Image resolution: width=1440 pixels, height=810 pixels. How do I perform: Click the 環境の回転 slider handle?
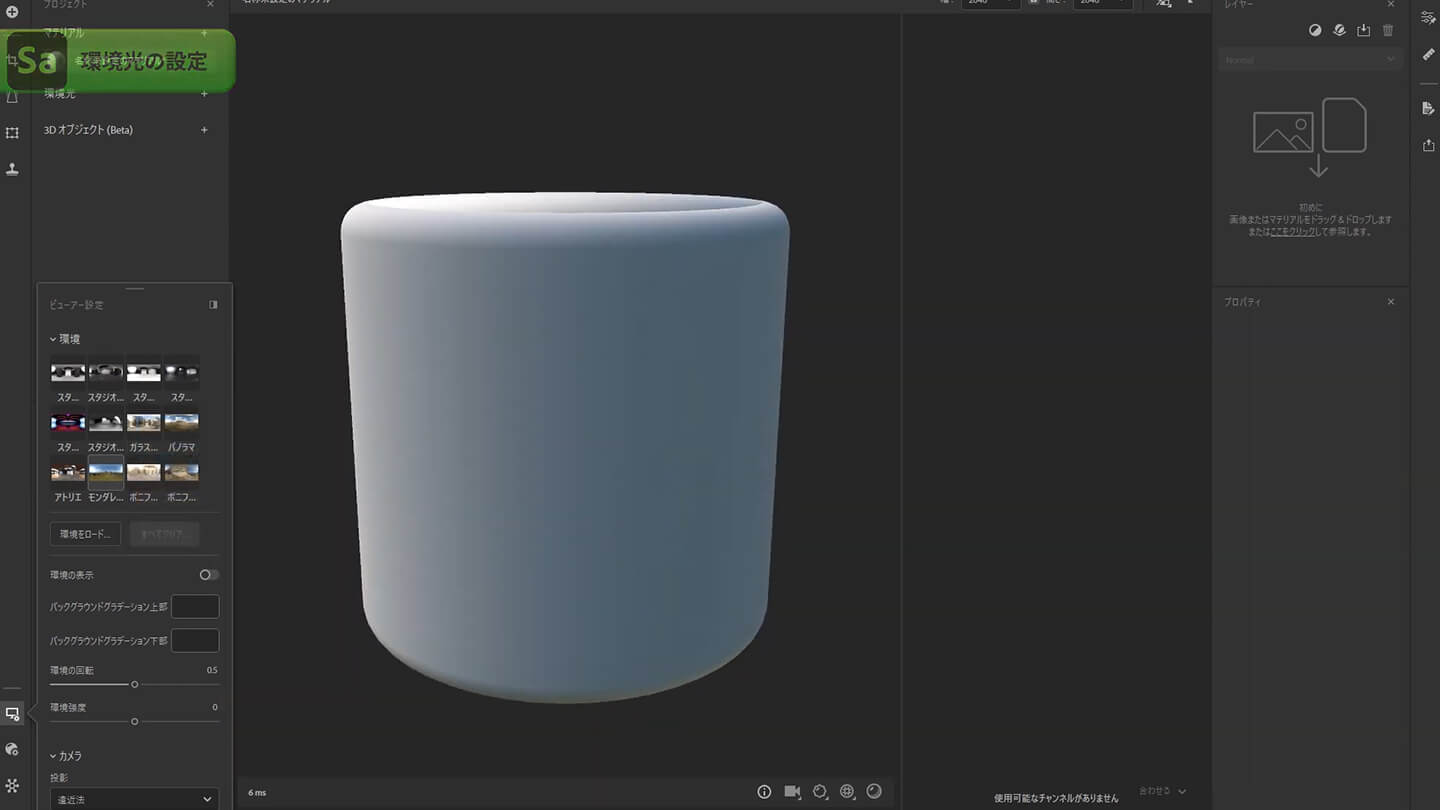pyautogui.click(x=134, y=685)
